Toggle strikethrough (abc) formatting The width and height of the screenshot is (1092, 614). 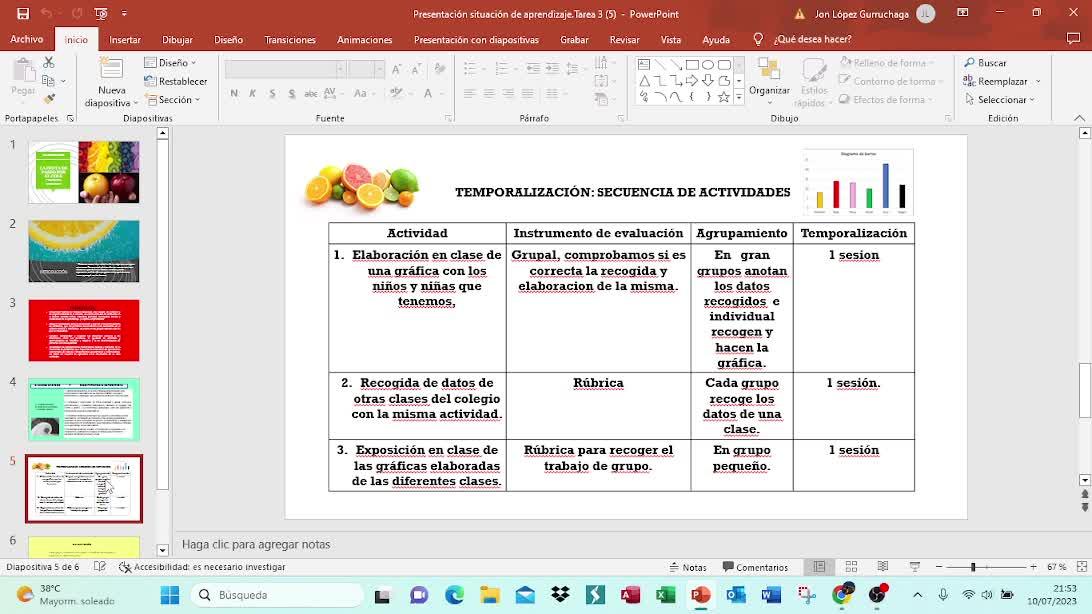tap(311, 93)
